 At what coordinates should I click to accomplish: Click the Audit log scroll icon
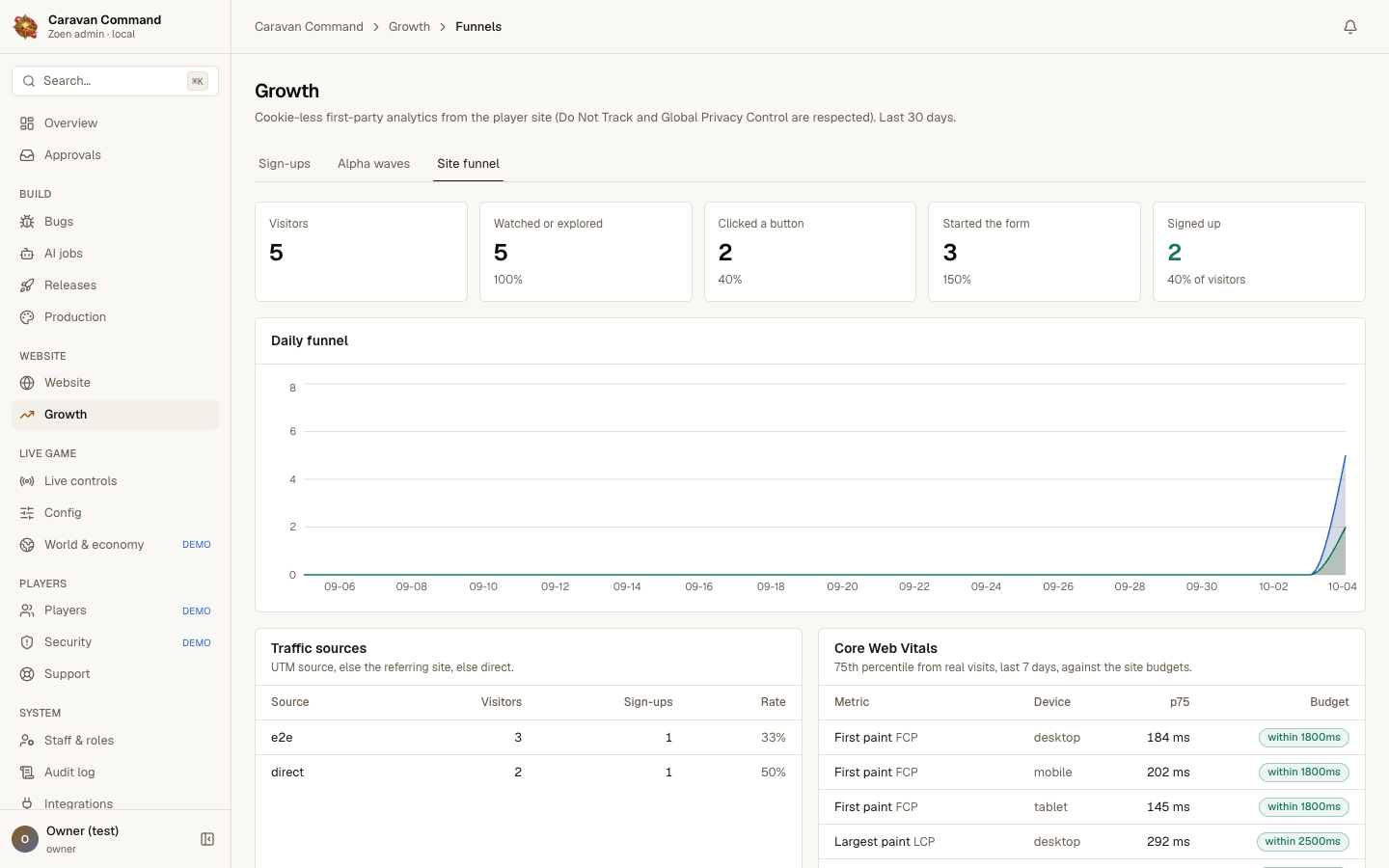[x=27, y=773]
